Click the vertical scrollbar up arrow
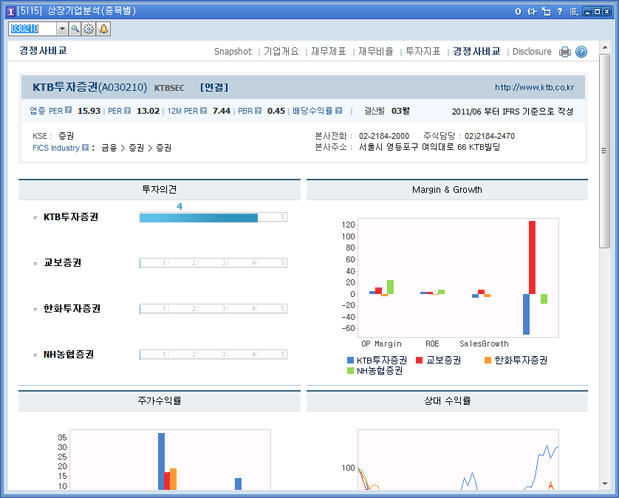Viewport: 619px width, 498px height. (604, 49)
